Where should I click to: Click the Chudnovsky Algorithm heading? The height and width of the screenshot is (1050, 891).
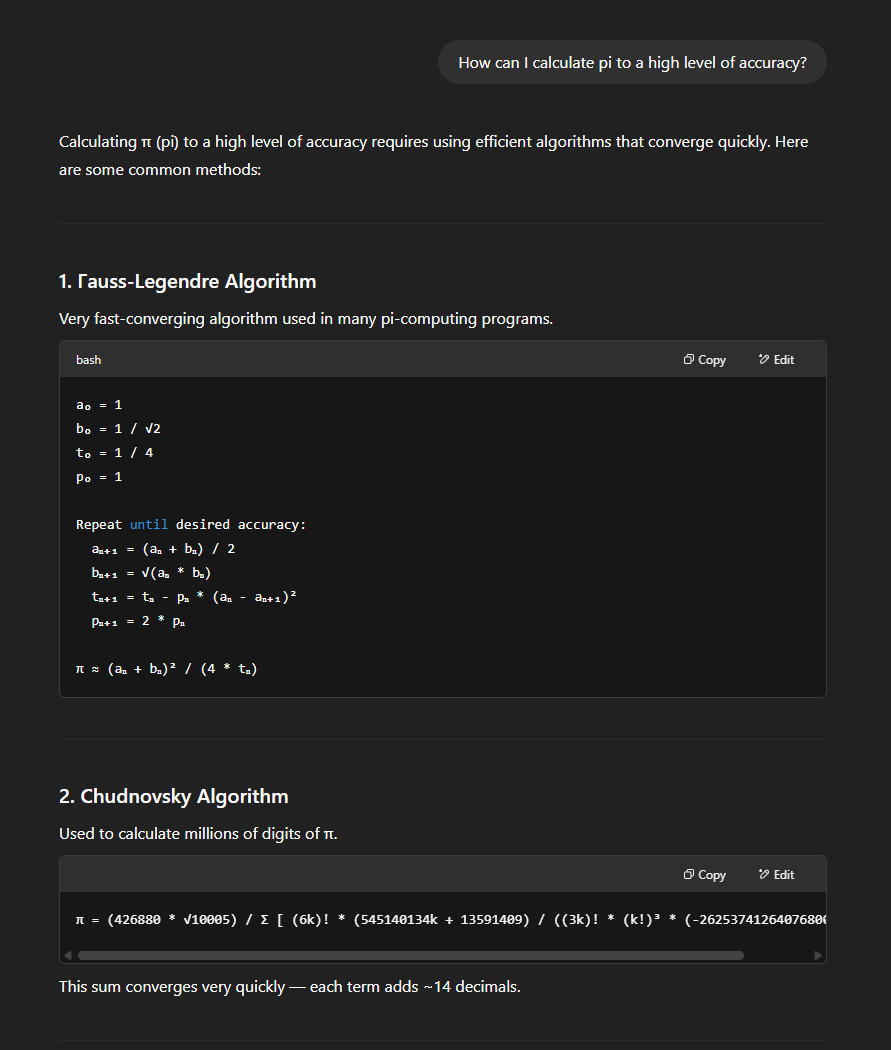pyautogui.click(x=173, y=796)
